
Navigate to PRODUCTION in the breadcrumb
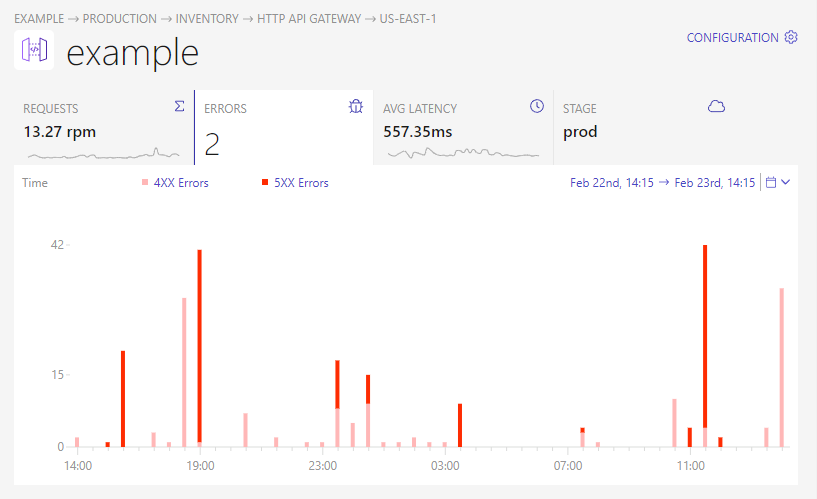tap(119, 19)
